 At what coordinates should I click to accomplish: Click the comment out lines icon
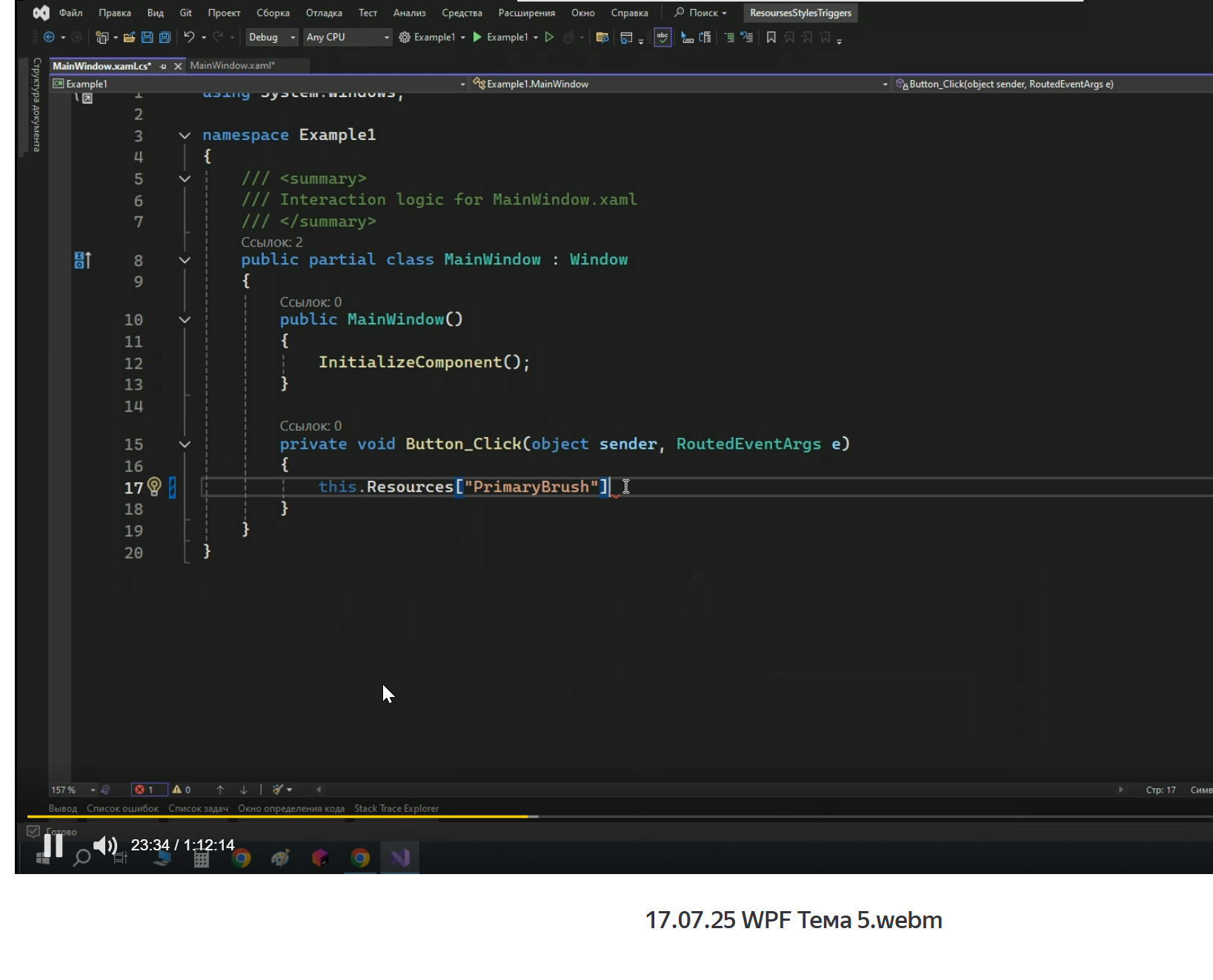729,37
